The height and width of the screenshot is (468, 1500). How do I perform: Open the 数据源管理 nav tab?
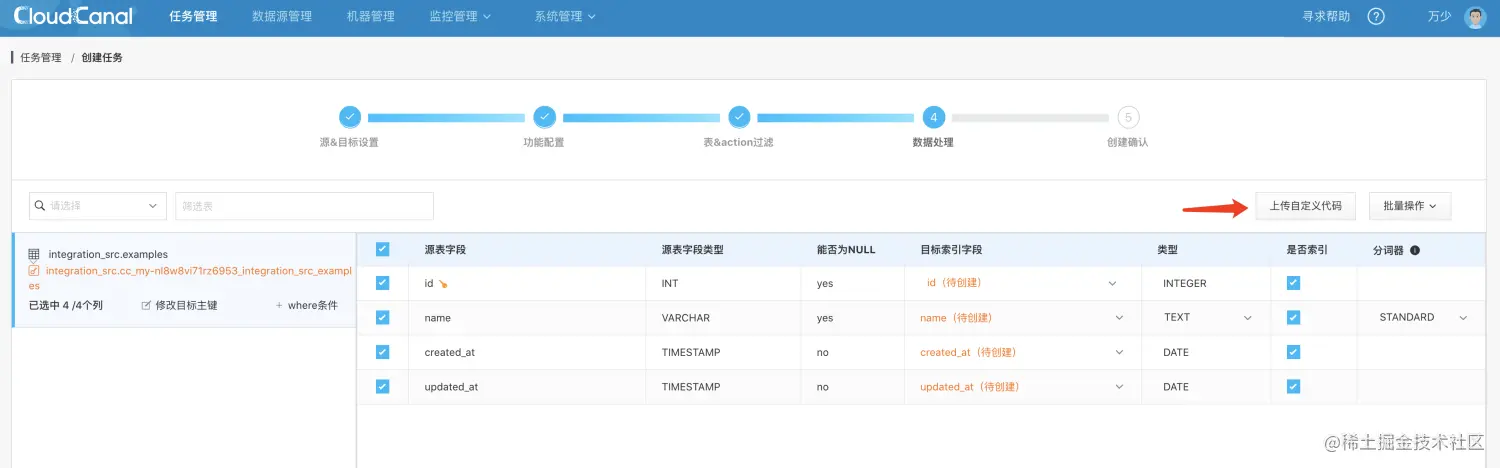(282, 16)
